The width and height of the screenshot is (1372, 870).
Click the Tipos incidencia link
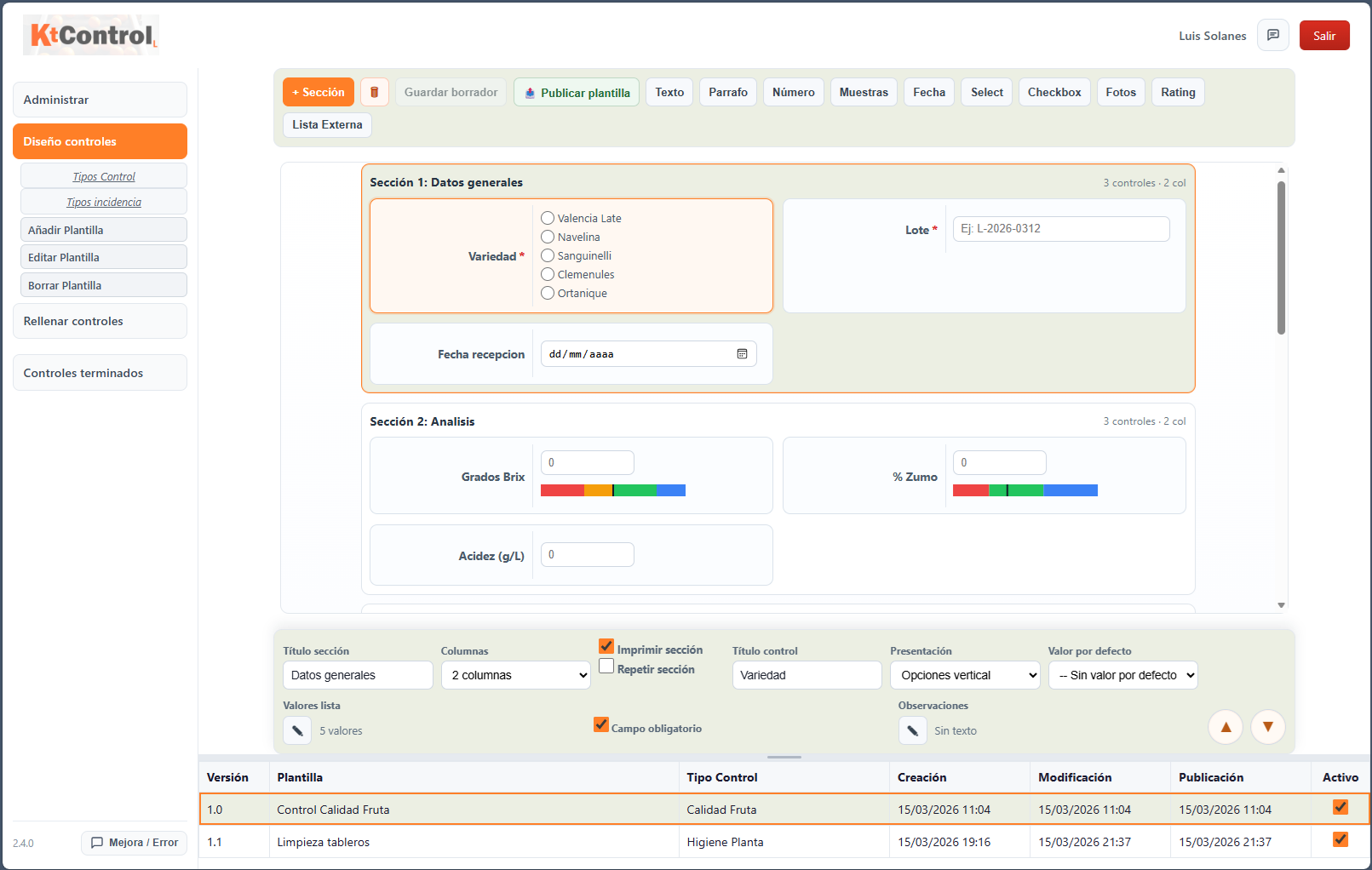point(104,203)
